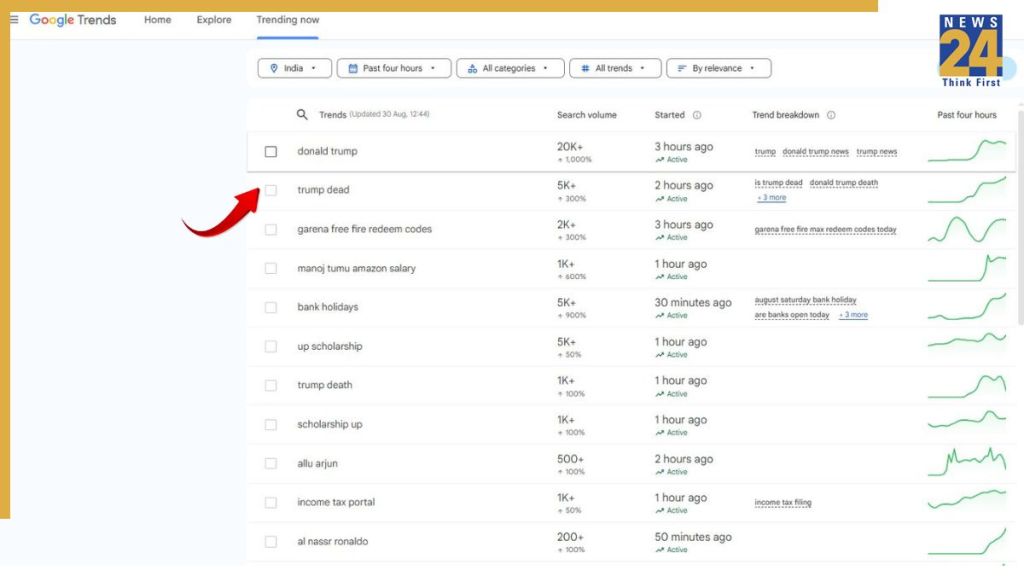Click info icon next to Started column
The width and height of the screenshot is (1024, 576).
point(697,115)
